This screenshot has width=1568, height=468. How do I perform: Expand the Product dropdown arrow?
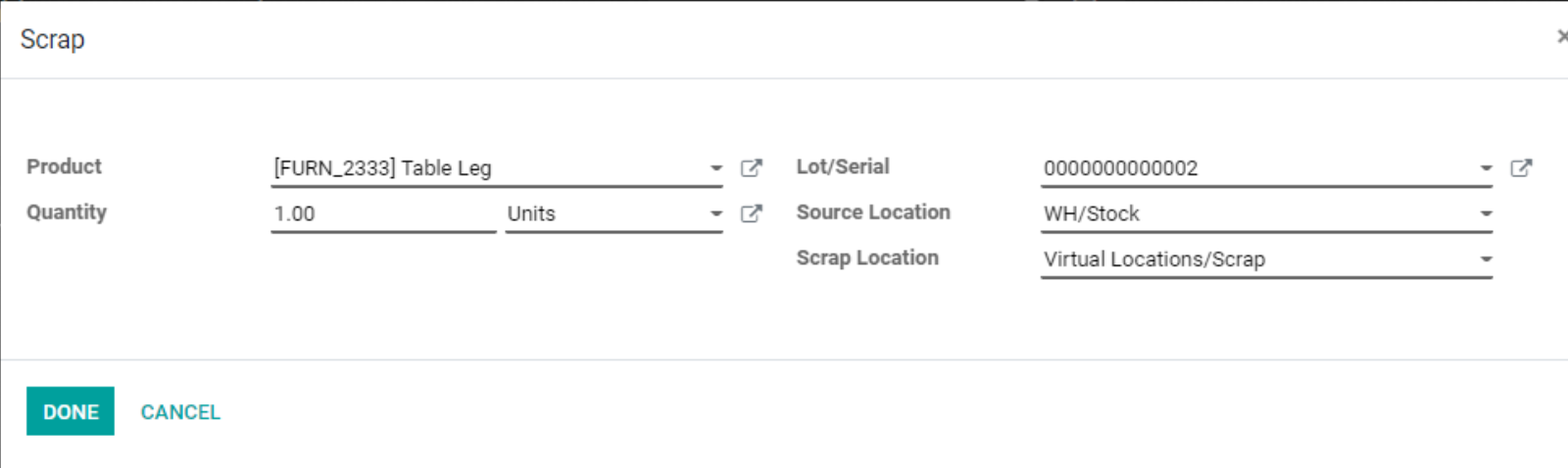tap(716, 168)
